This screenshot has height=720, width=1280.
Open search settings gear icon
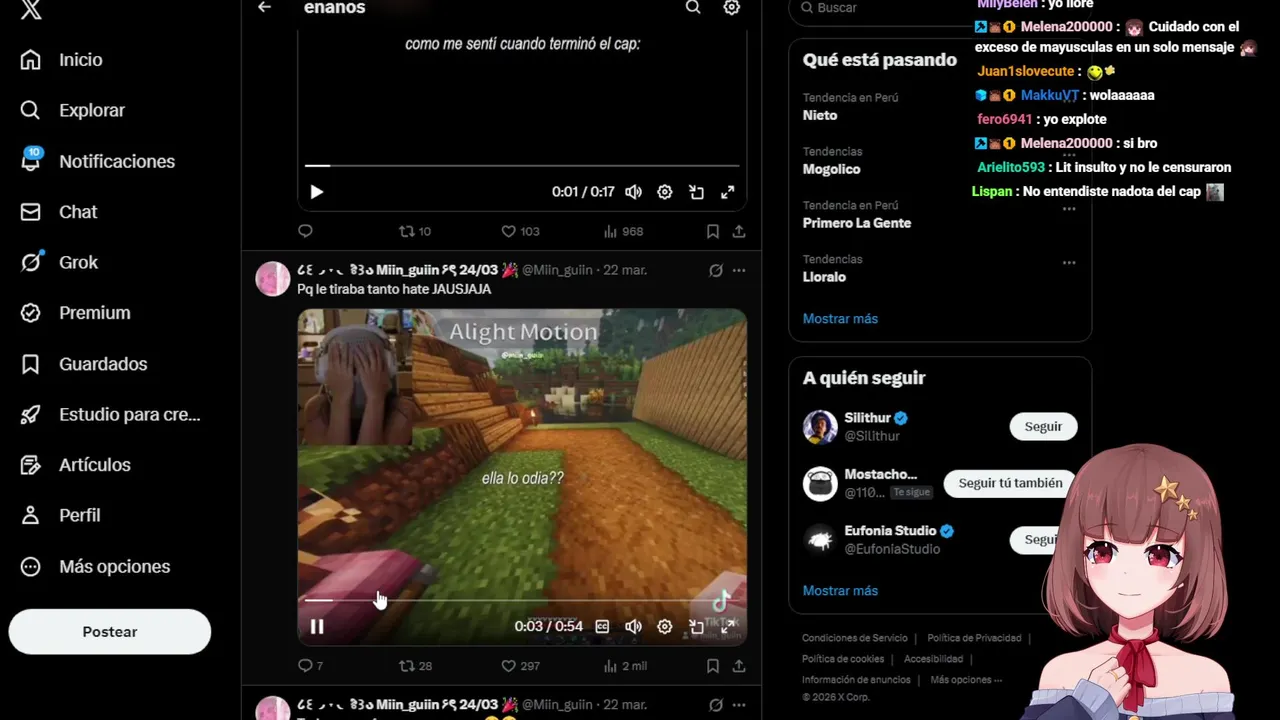point(732,7)
